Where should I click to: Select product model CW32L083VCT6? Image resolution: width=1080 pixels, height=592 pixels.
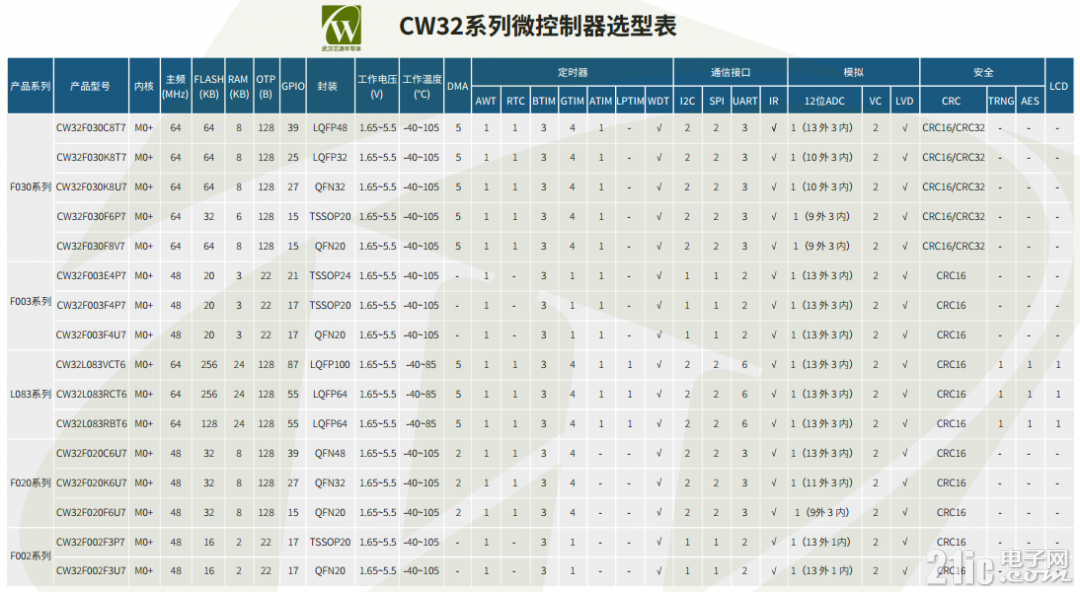point(91,365)
